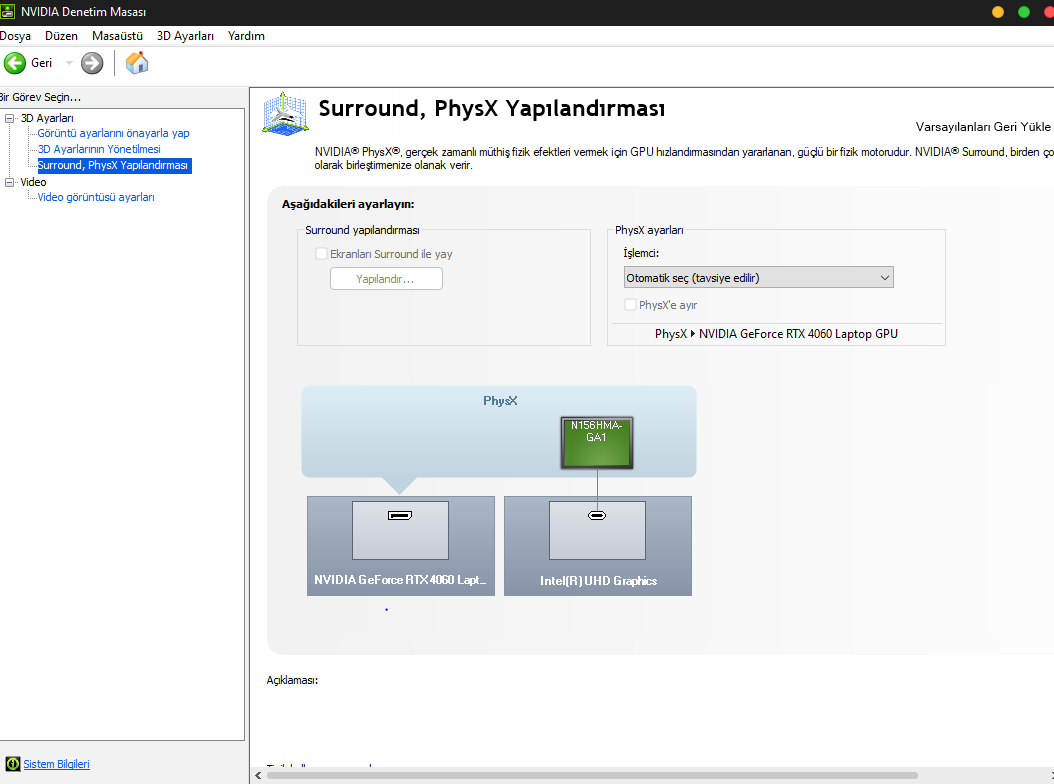Click the gray forward arrow icon
Image resolution: width=1054 pixels, height=784 pixels.
(x=92, y=63)
